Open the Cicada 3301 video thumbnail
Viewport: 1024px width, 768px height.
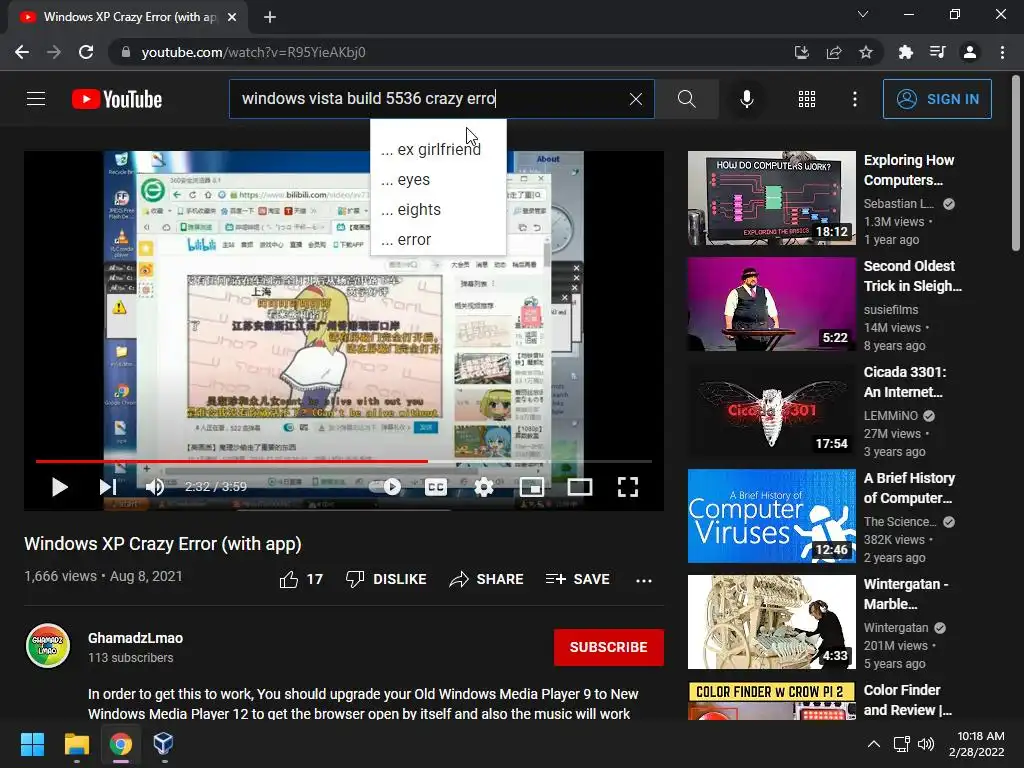click(x=771, y=410)
